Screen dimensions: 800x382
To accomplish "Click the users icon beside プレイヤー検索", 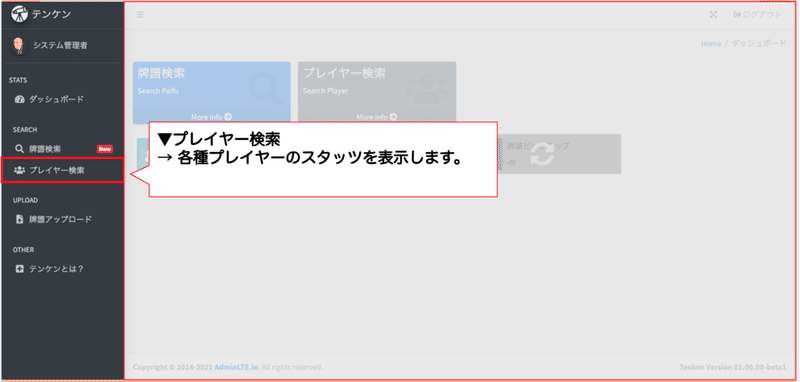I will click(x=19, y=170).
